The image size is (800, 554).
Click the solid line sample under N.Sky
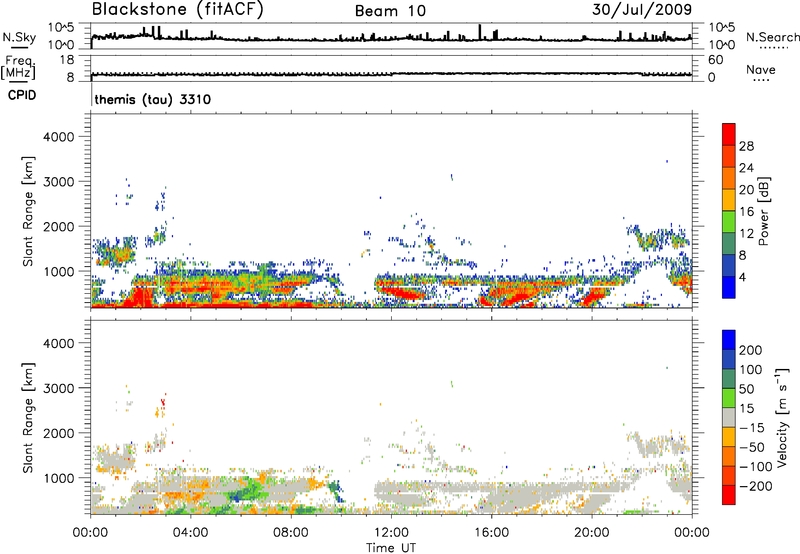19,48
